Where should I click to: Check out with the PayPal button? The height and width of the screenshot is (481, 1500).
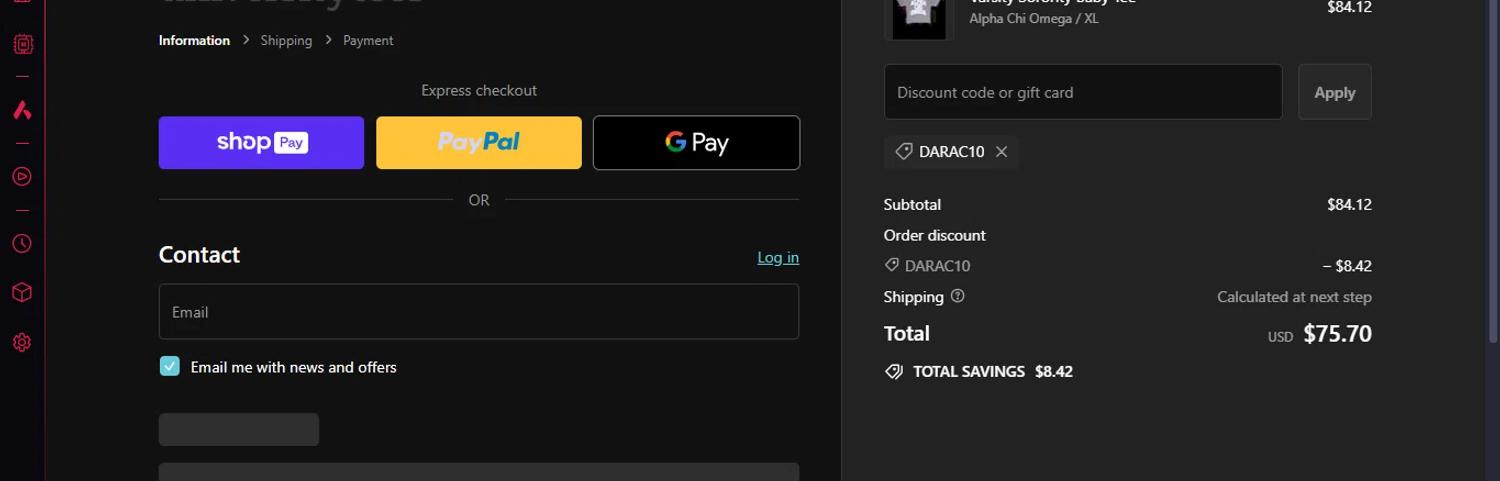pyautogui.click(x=478, y=143)
